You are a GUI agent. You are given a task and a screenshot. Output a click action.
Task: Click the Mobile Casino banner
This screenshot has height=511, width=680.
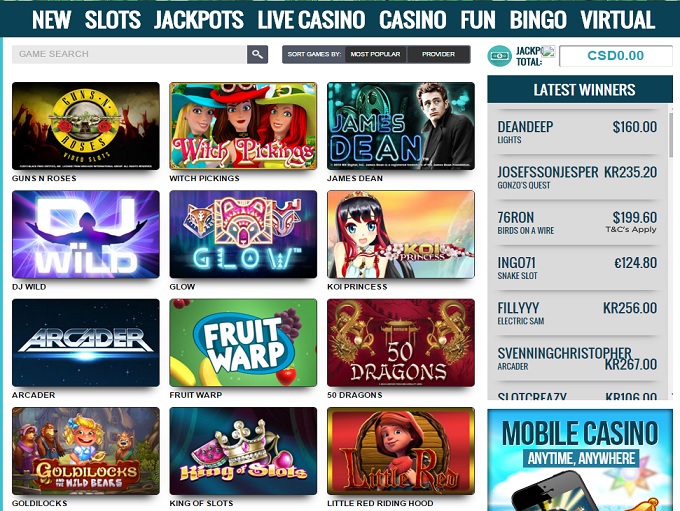pos(580,460)
